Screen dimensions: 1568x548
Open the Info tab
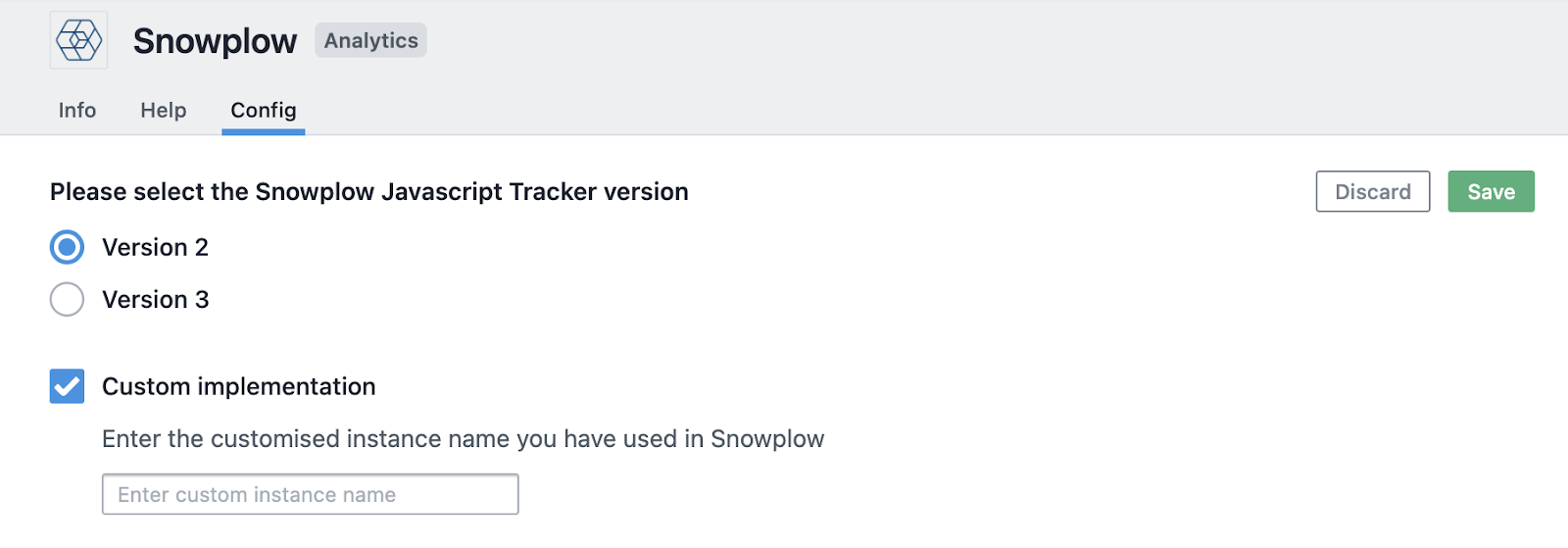click(x=77, y=110)
